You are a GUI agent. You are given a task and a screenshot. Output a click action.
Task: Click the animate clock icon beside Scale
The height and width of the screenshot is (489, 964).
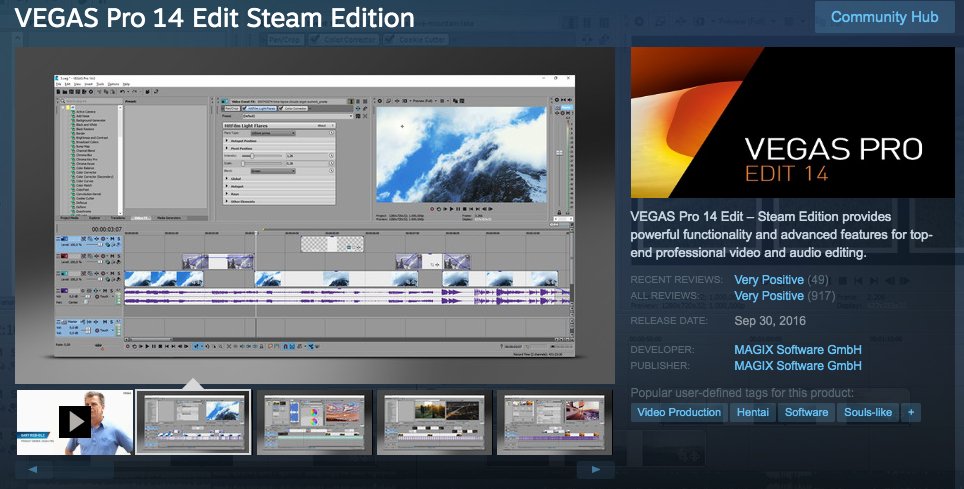[331, 163]
